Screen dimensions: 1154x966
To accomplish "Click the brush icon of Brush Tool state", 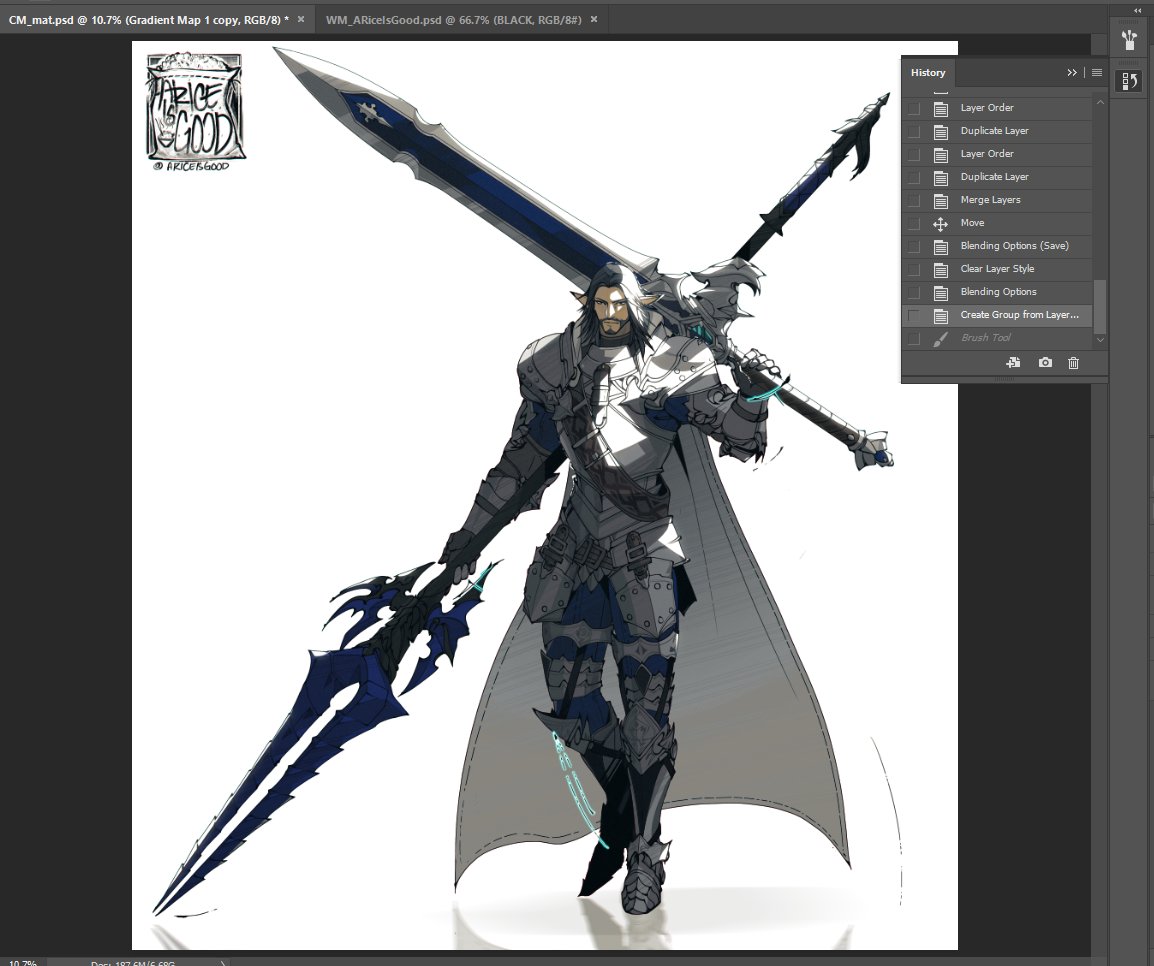I will (940, 338).
